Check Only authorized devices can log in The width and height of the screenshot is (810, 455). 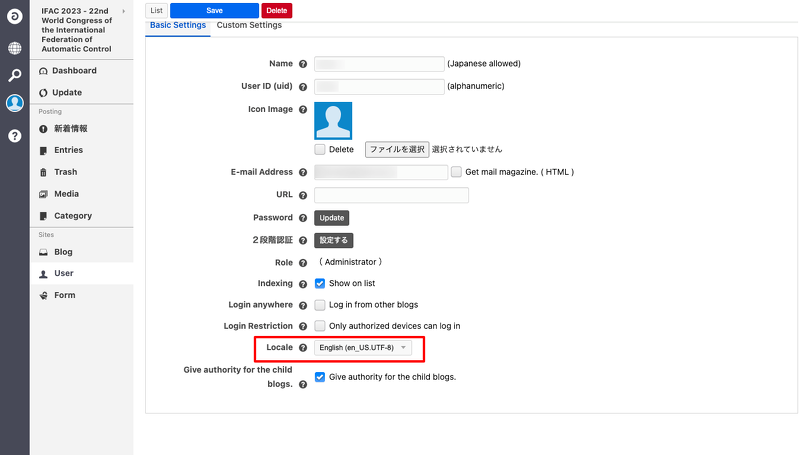pyautogui.click(x=320, y=326)
